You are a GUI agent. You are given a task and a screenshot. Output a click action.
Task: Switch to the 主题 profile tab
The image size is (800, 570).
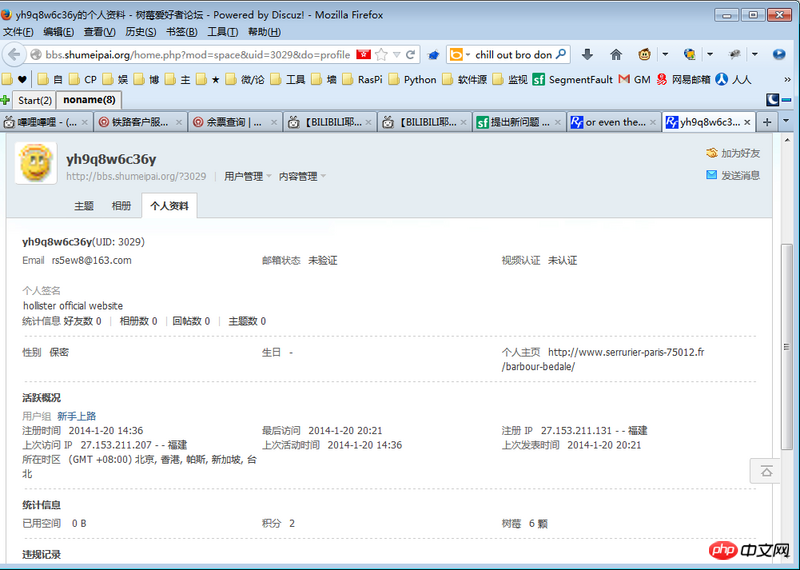(x=84, y=206)
